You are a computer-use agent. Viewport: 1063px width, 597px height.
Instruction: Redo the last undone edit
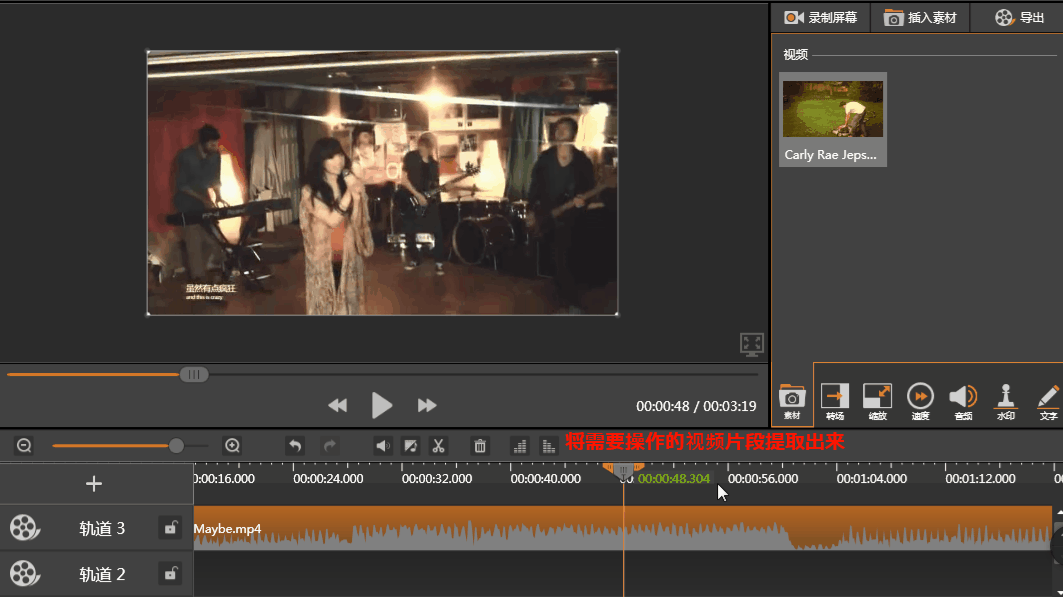click(x=330, y=445)
